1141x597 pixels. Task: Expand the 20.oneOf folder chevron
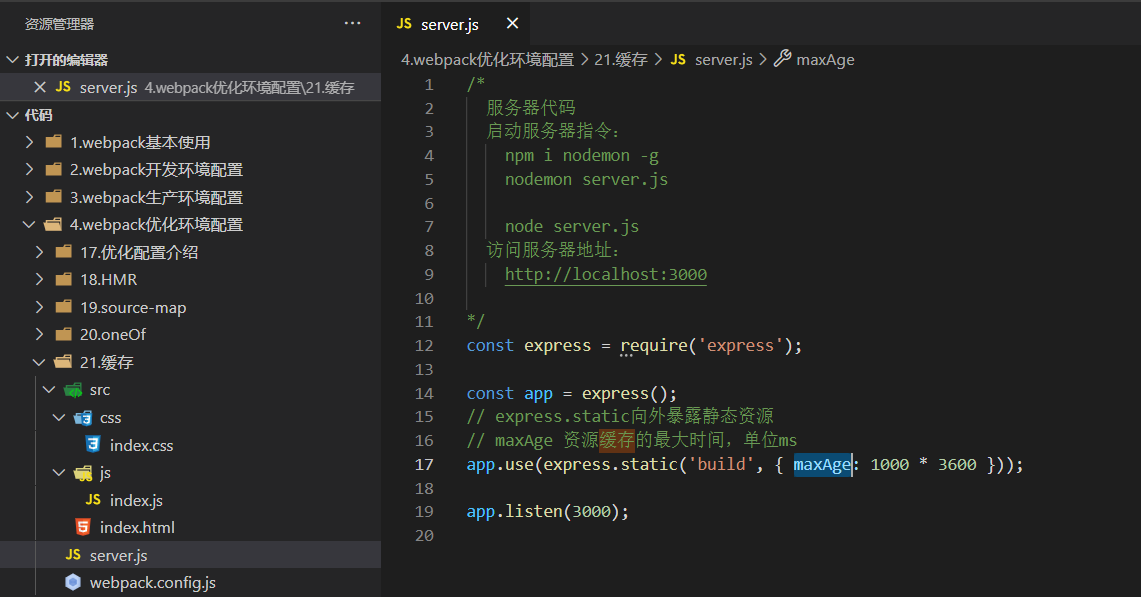tap(39, 334)
